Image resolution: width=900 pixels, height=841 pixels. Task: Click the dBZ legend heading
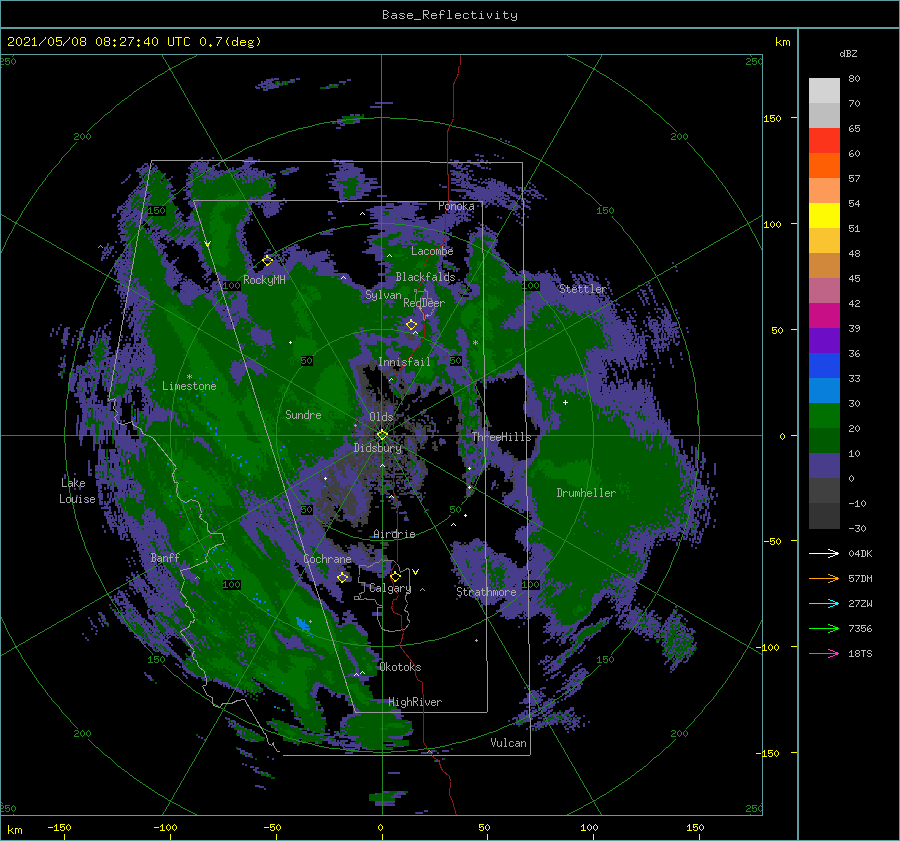pos(848,53)
